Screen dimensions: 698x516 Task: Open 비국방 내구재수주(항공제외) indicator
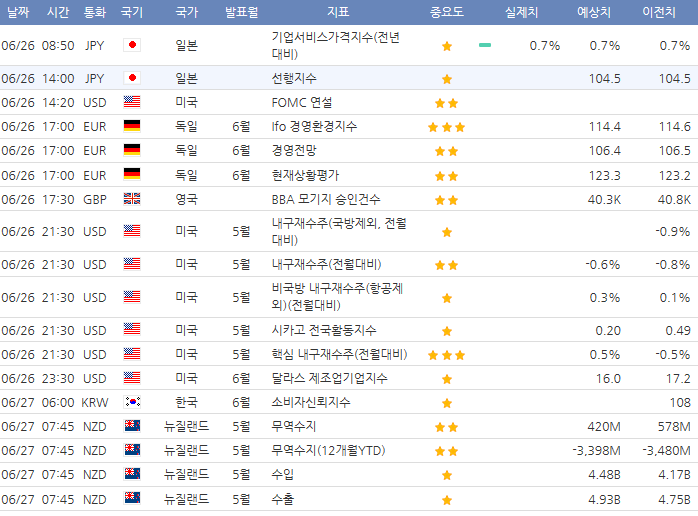[x=337, y=297]
